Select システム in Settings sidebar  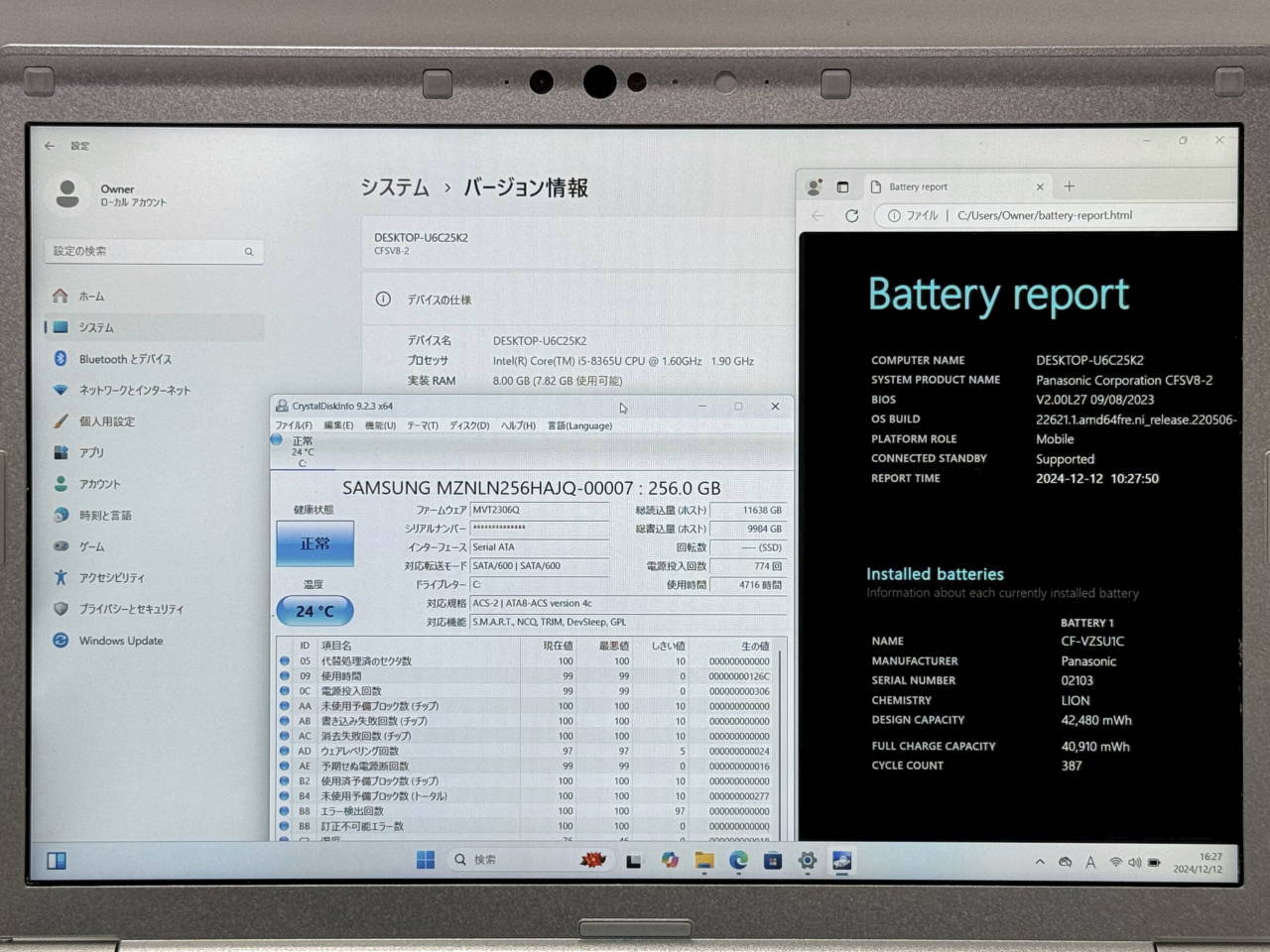point(154,327)
